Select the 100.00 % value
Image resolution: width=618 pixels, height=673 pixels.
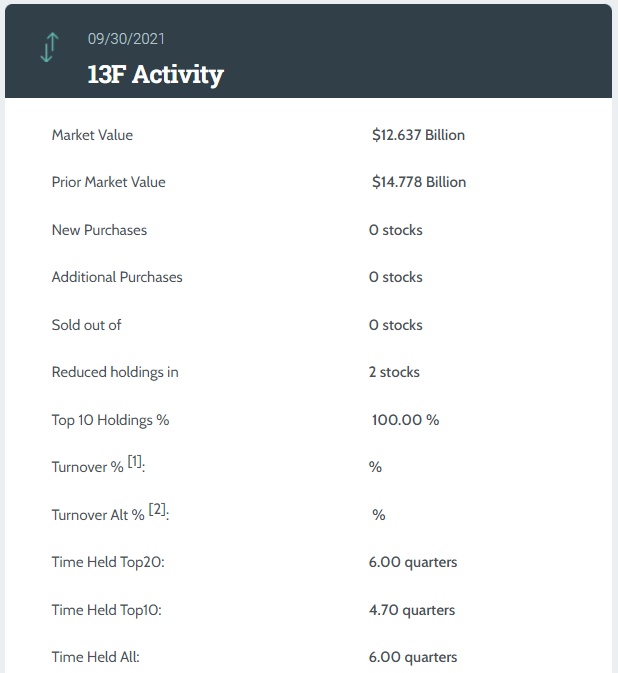[405, 420]
